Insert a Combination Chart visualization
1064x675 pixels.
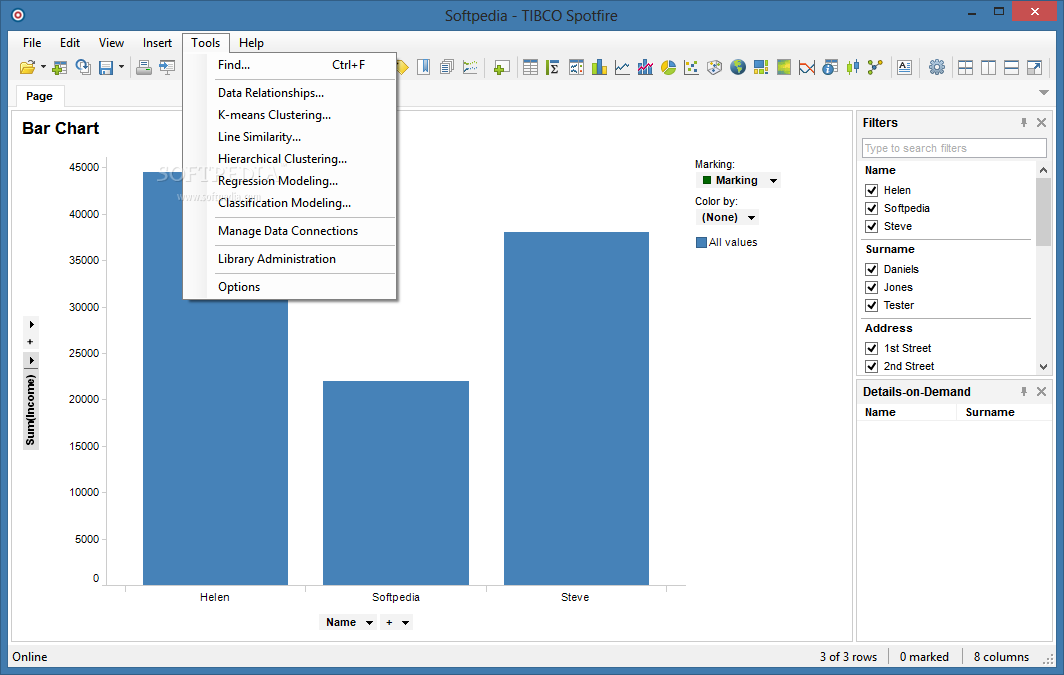point(645,67)
